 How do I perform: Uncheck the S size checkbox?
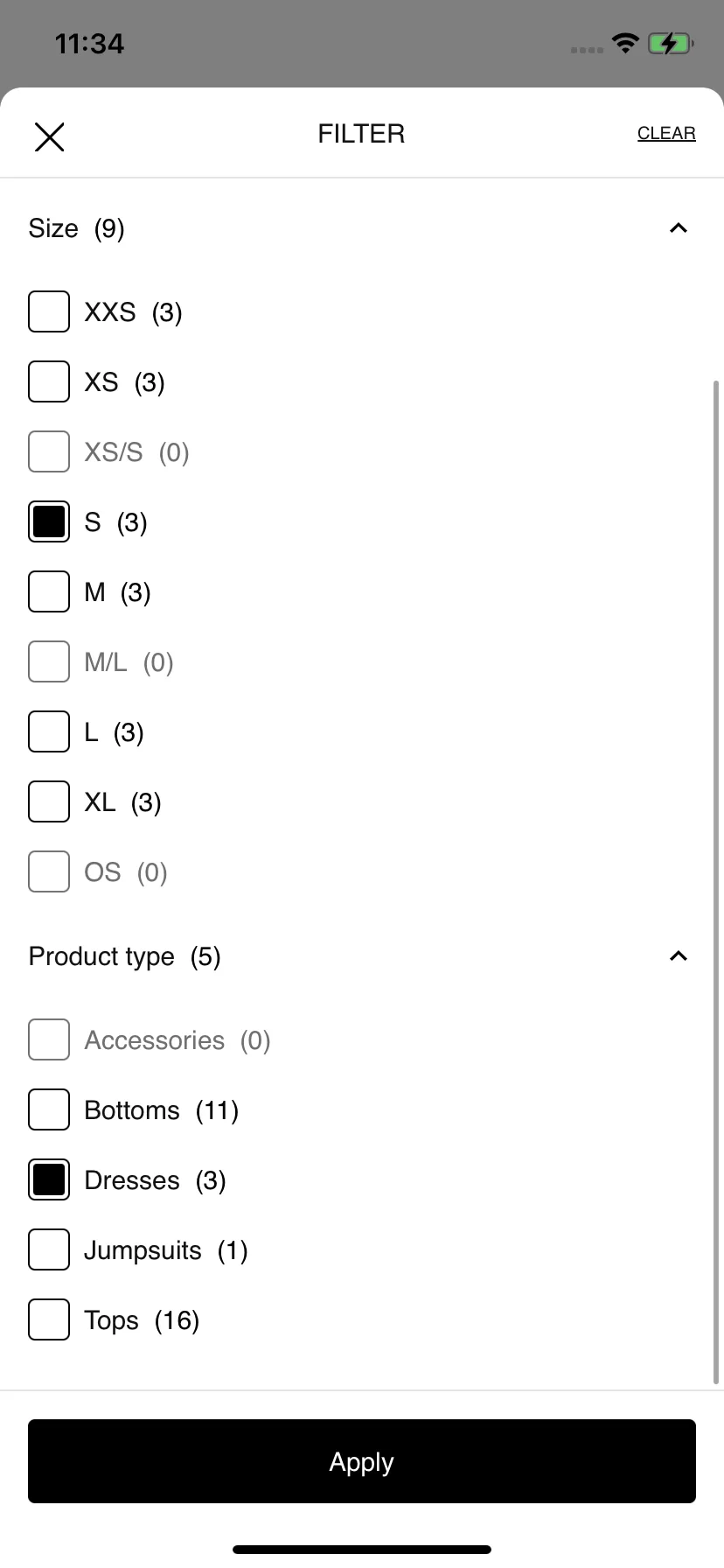49,521
